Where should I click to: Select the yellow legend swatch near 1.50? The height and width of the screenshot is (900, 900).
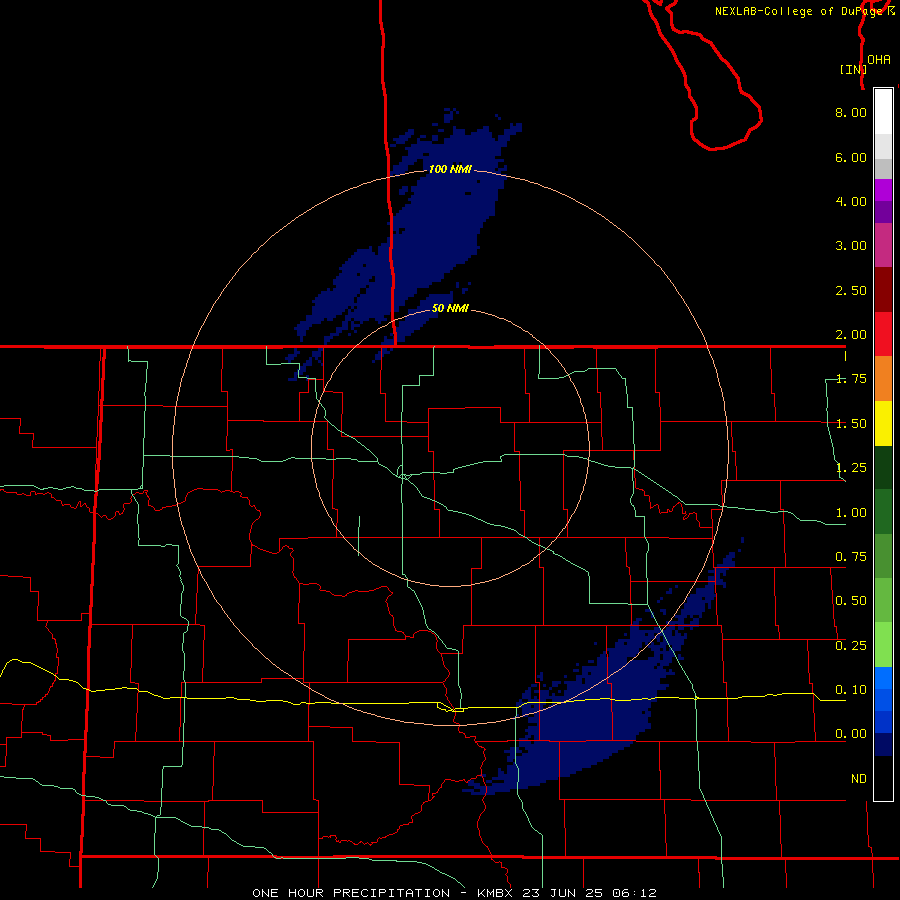coord(883,423)
